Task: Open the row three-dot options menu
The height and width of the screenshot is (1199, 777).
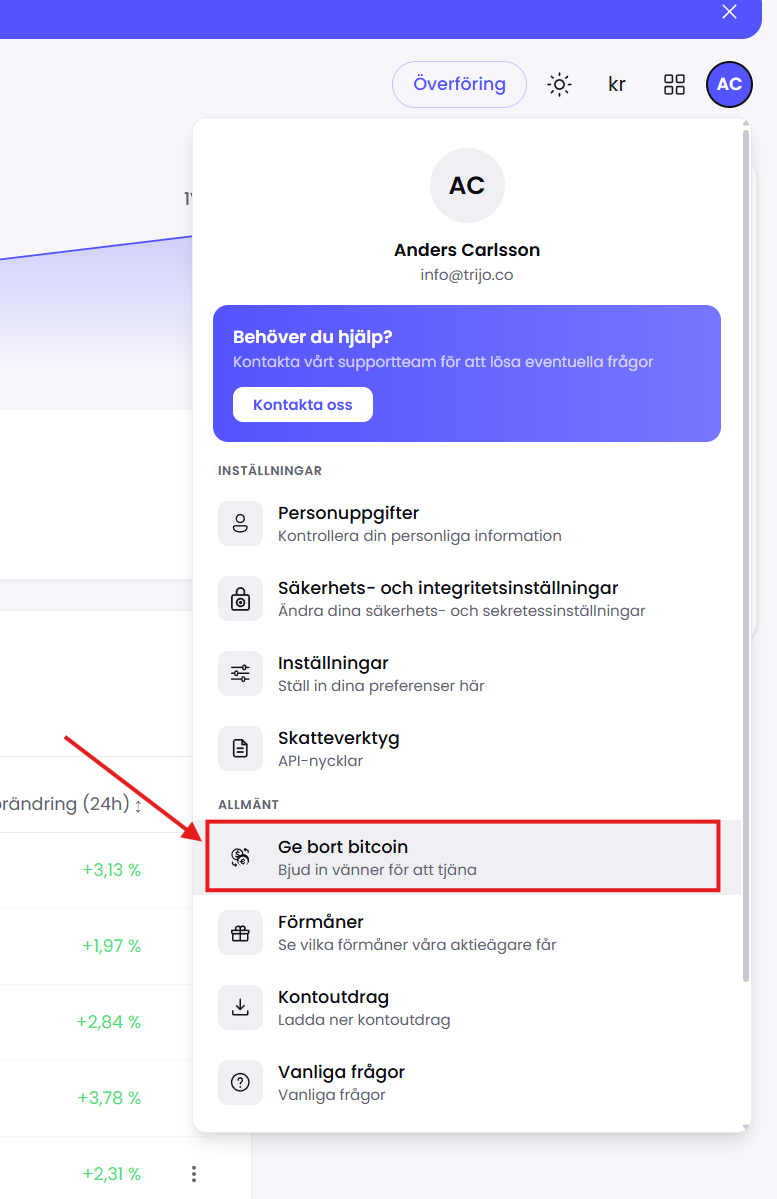Action: 193,1174
